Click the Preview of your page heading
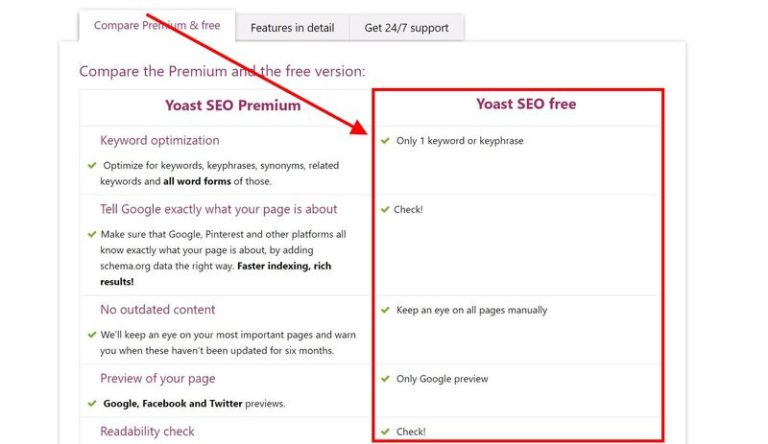768x444 pixels. (157, 378)
